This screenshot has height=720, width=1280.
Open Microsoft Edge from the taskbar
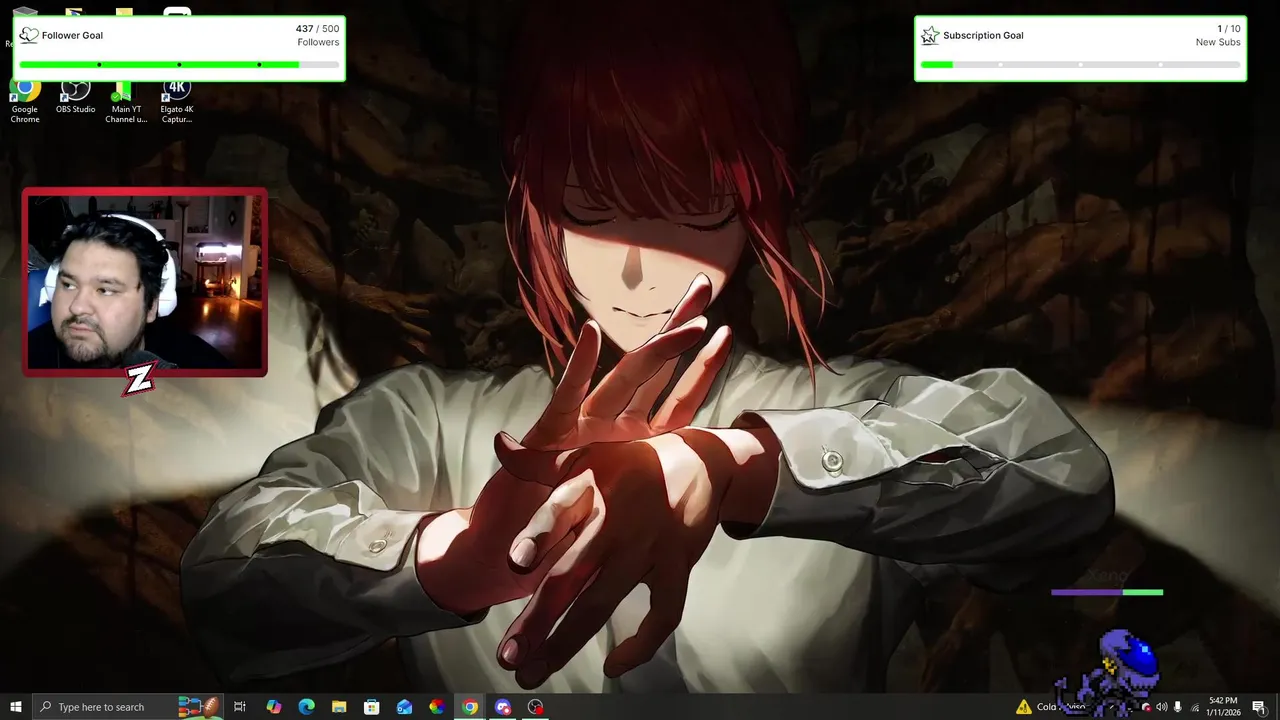[x=306, y=707]
